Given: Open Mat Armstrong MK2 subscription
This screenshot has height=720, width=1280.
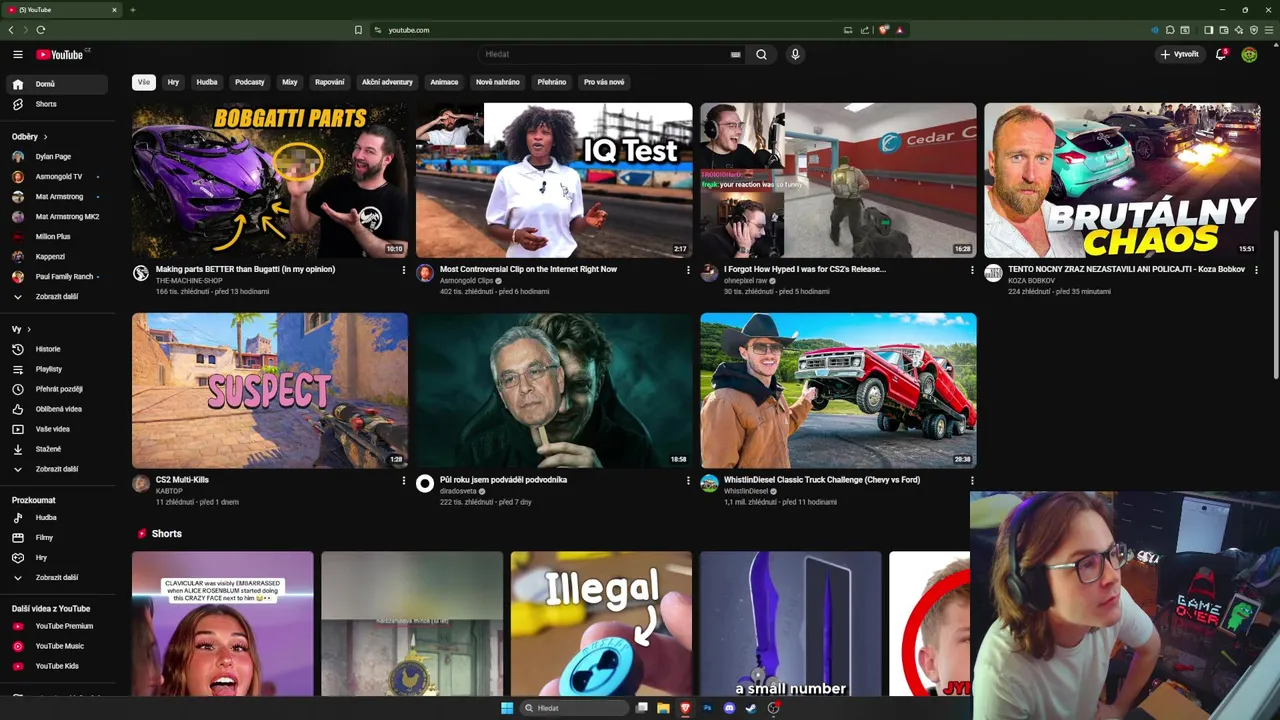Looking at the screenshot, I should (56, 217).
